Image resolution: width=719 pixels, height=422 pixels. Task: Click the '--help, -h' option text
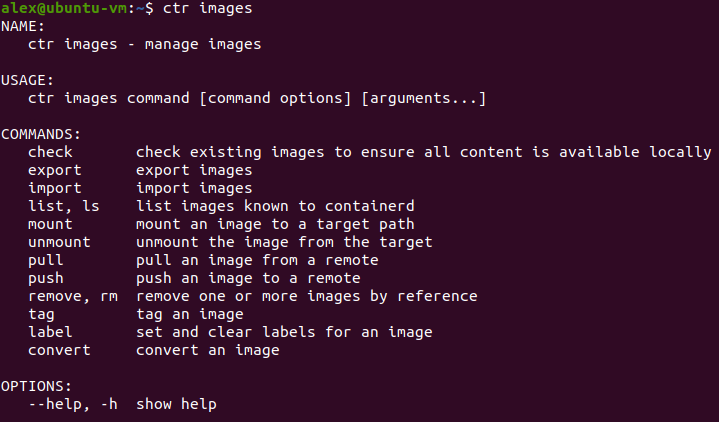(x=73, y=404)
